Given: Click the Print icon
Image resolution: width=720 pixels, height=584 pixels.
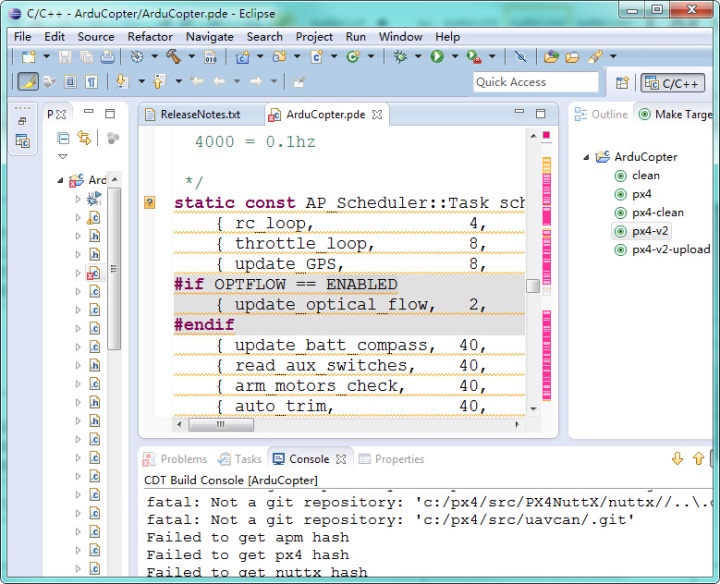Looking at the screenshot, I should tap(107, 56).
